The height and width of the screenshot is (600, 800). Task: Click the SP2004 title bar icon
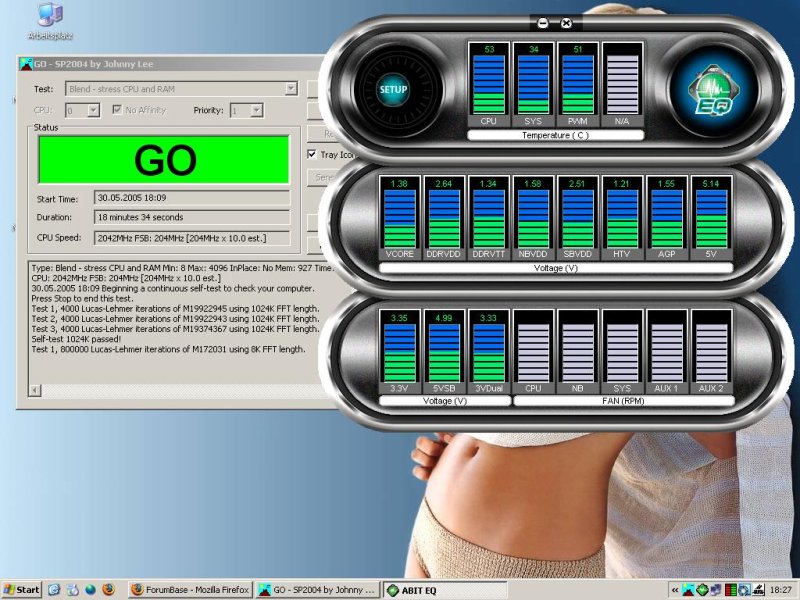click(26, 64)
